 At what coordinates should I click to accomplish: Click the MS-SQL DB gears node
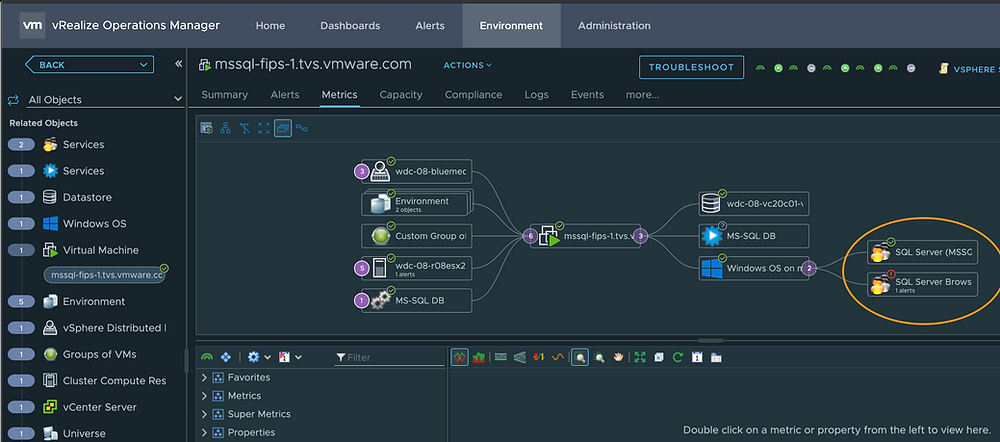(416, 300)
